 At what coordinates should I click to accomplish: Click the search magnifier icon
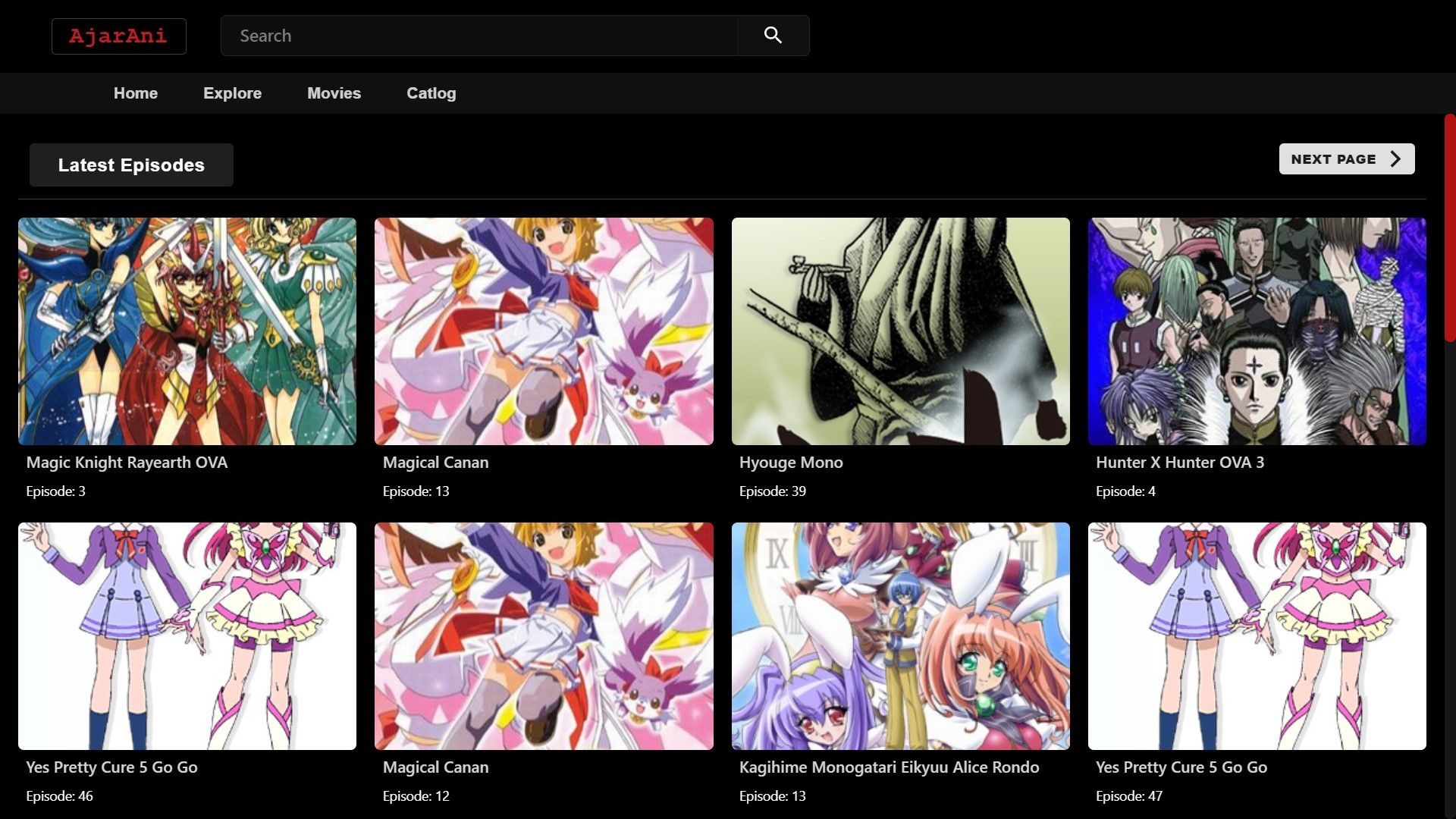(773, 36)
